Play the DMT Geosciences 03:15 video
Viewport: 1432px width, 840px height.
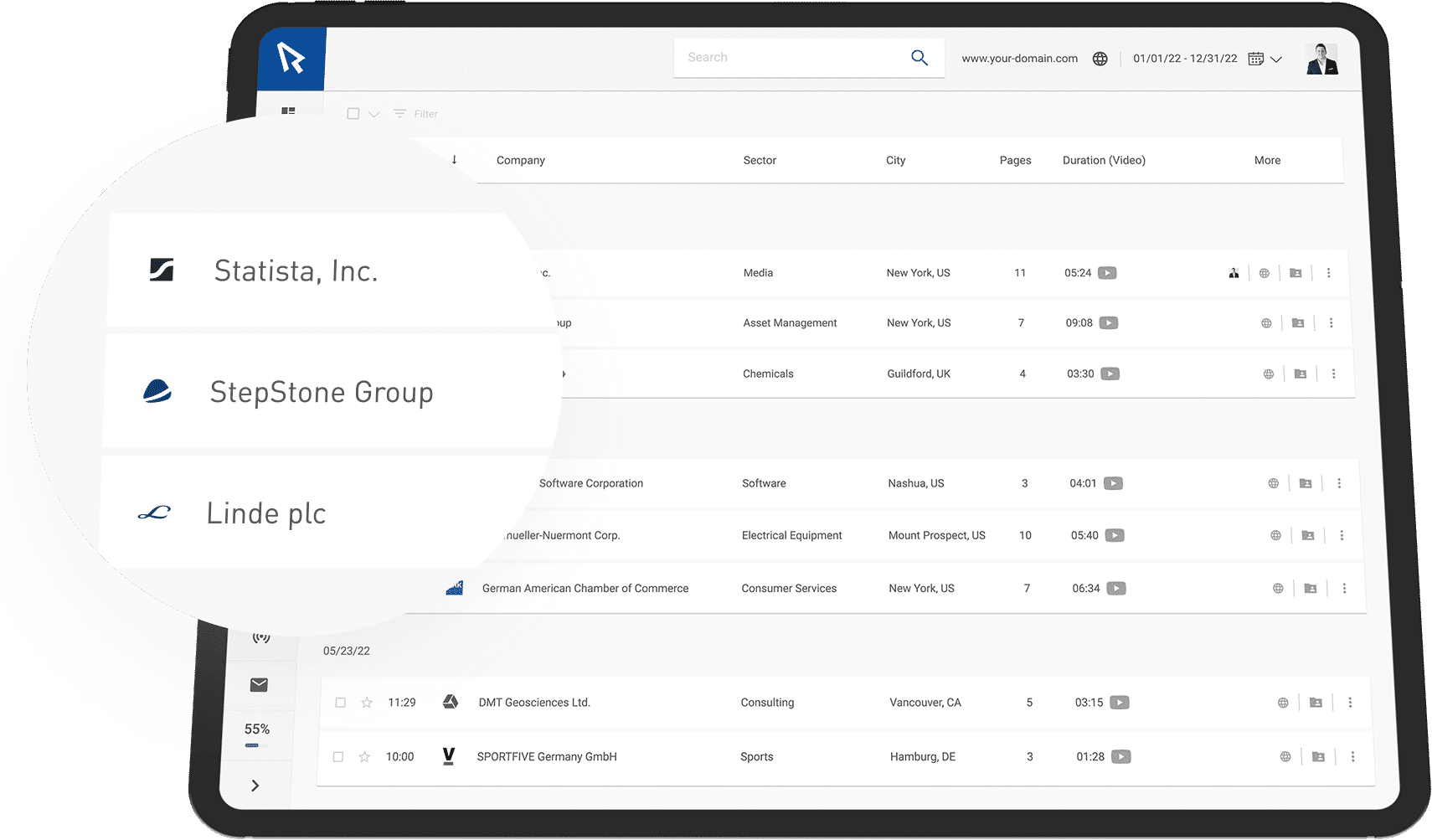pyautogui.click(x=1120, y=703)
